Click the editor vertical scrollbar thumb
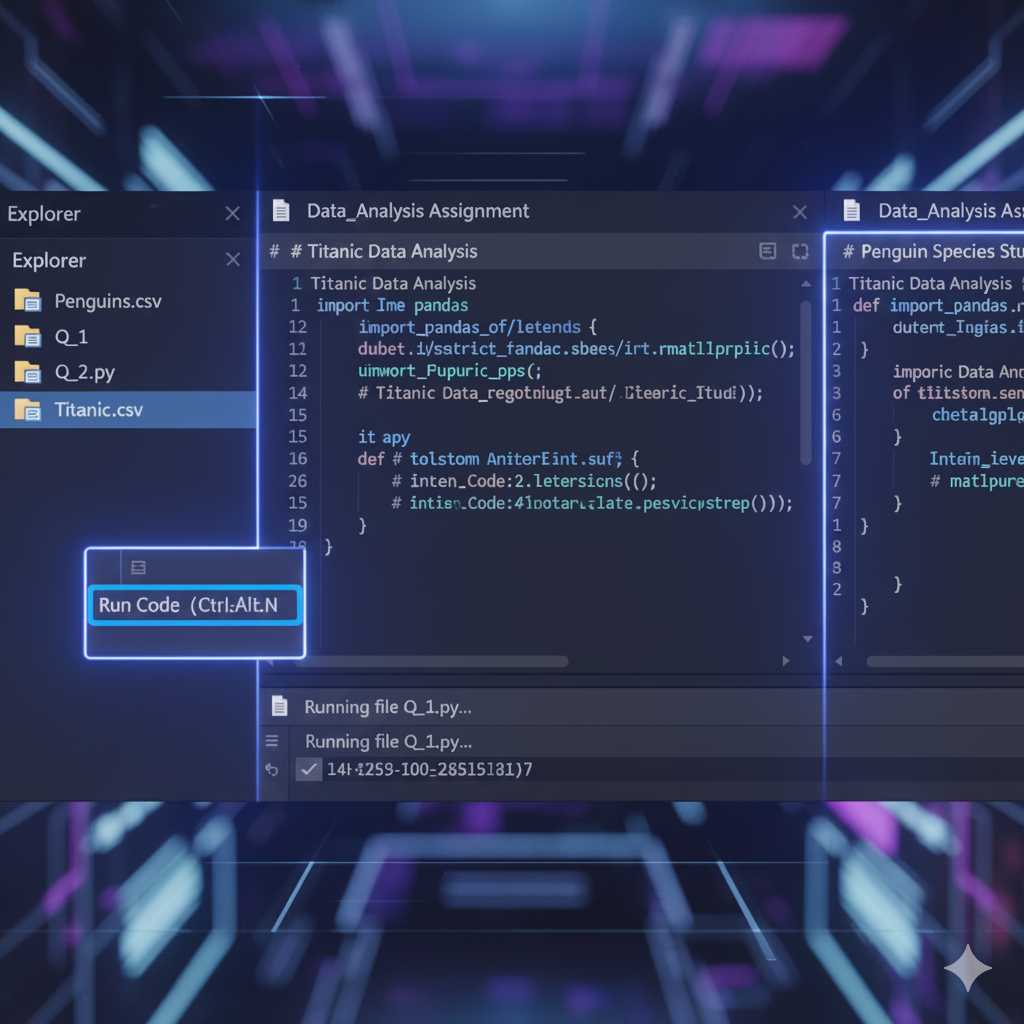Image resolution: width=1024 pixels, height=1024 pixels. click(807, 380)
